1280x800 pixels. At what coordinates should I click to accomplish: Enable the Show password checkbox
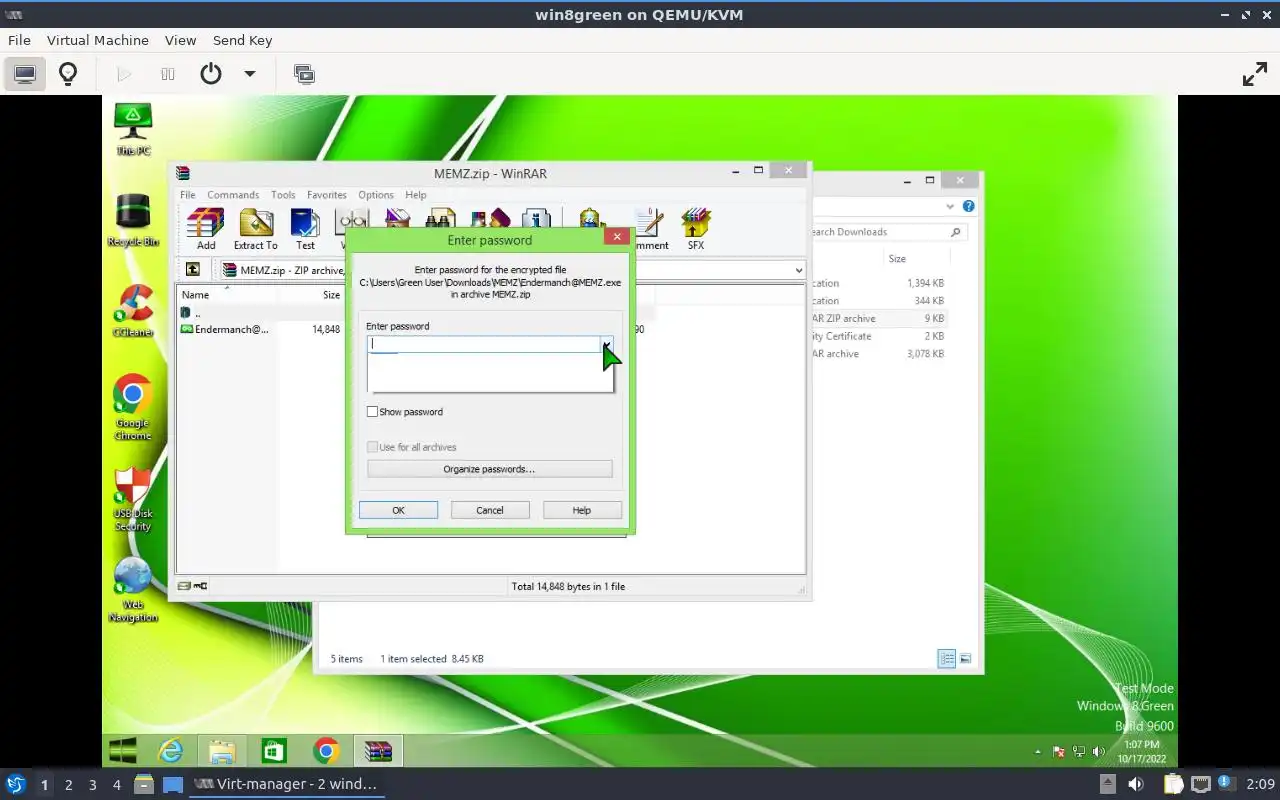click(x=372, y=412)
